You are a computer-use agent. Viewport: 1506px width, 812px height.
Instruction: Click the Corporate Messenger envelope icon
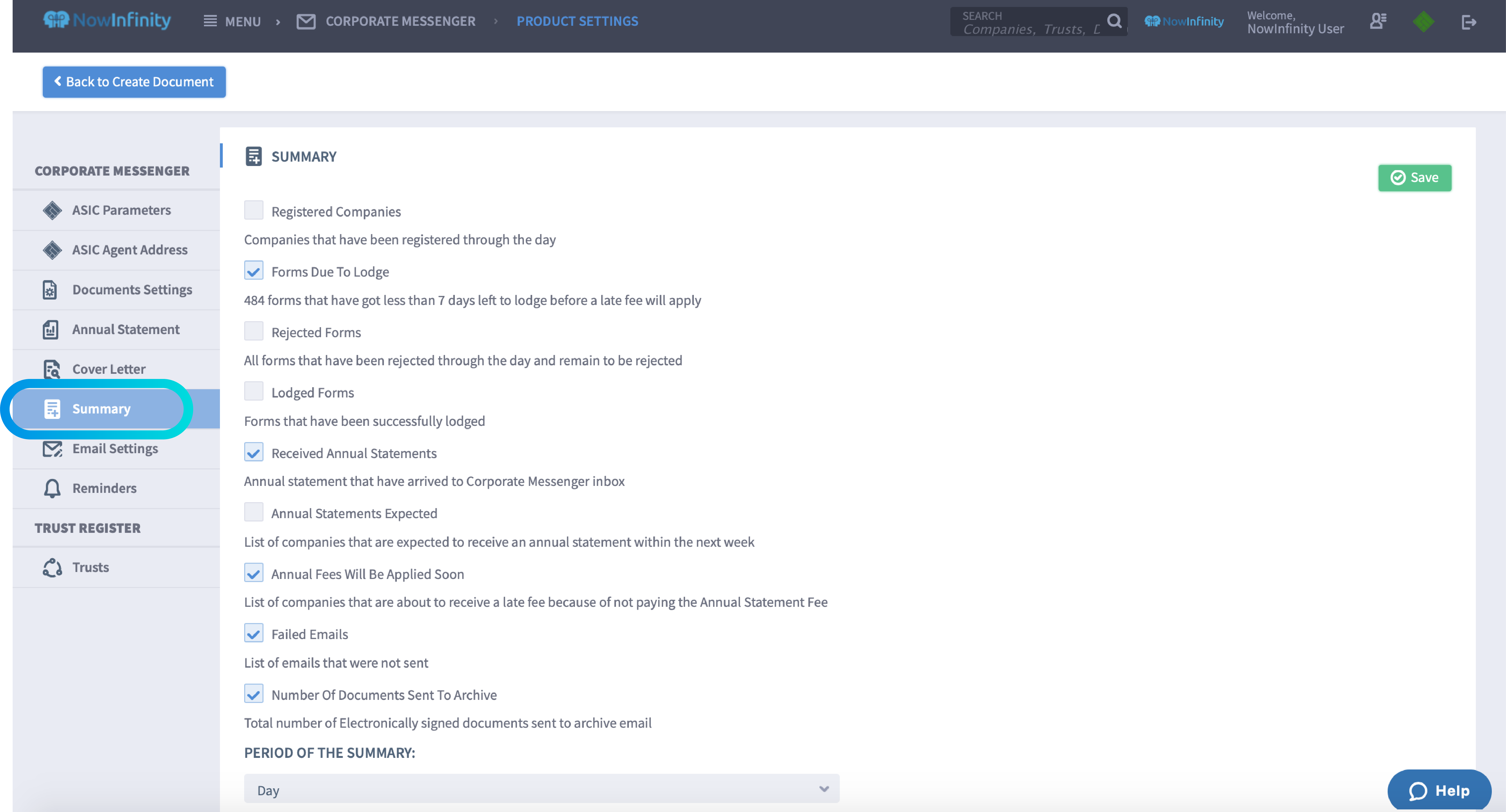[x=306, y=22]
